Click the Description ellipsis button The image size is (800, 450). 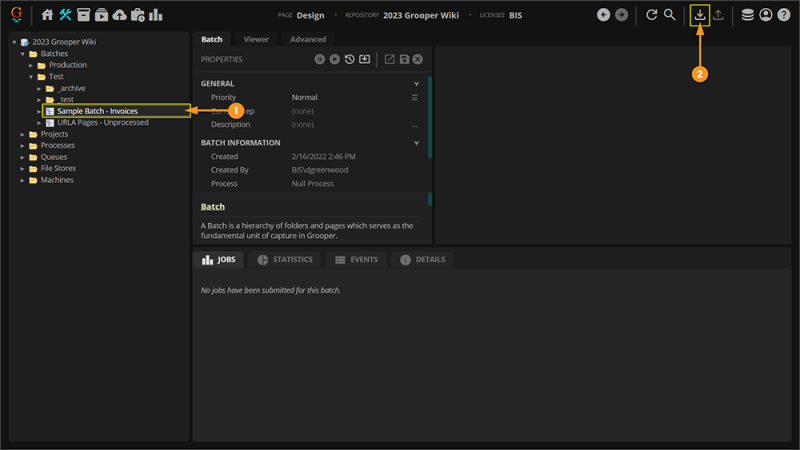click(x=414, y=124)
